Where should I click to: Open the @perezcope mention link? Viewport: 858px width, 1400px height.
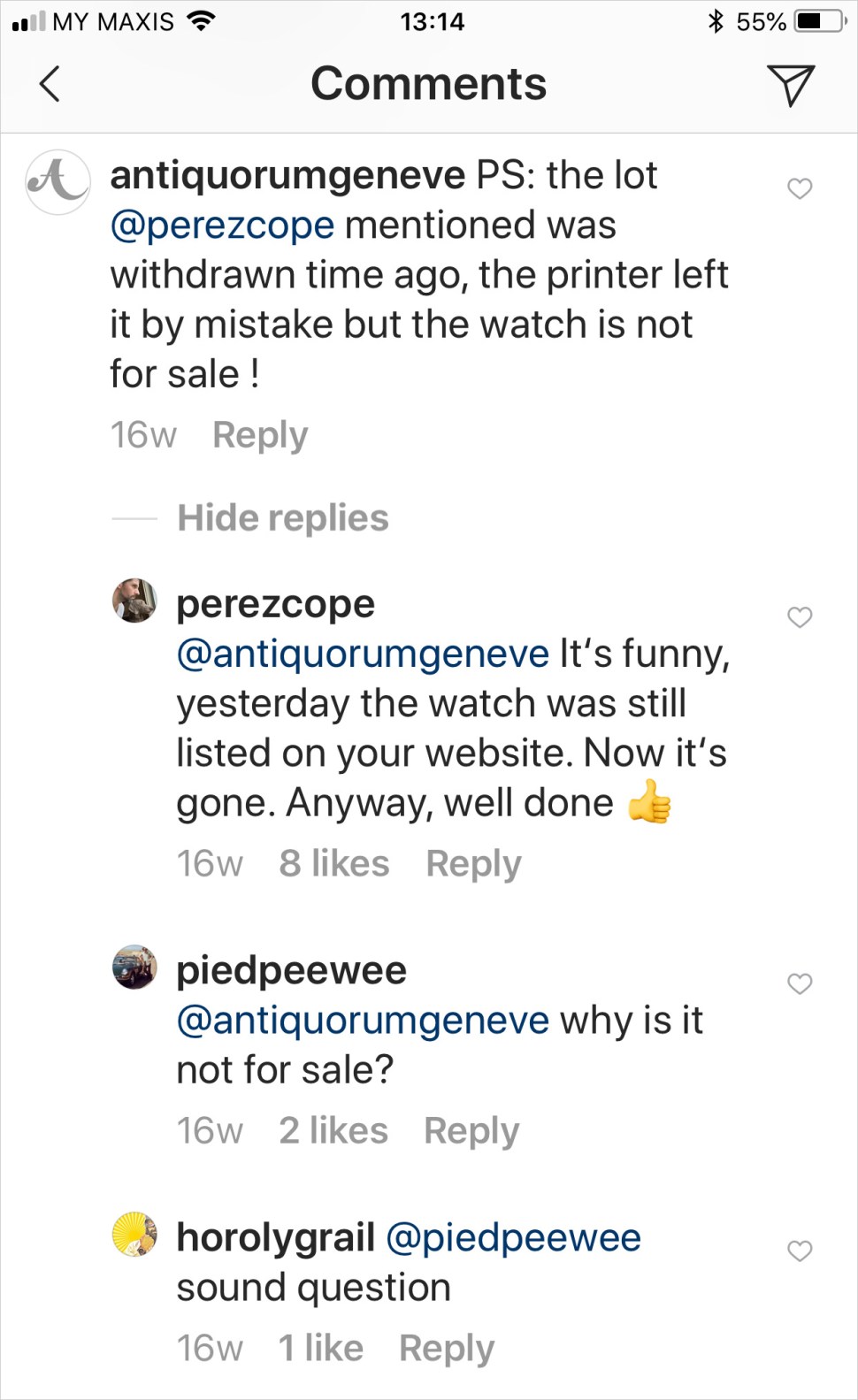(220, 224)
